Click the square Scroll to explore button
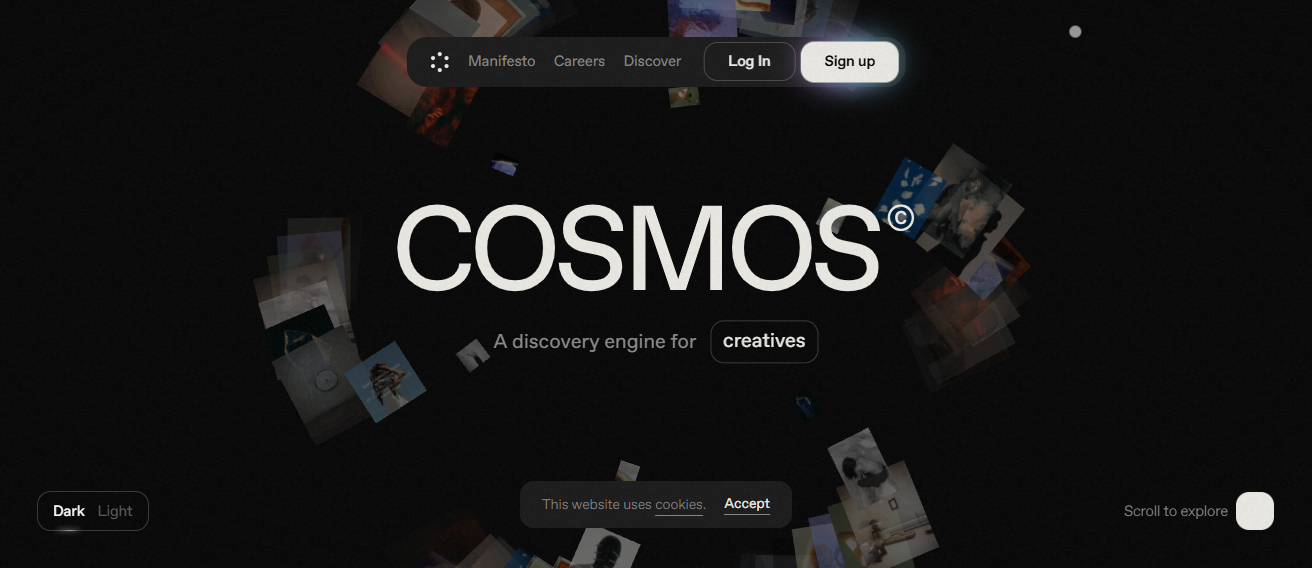 pyautogui.click(x=1255, y=511)
